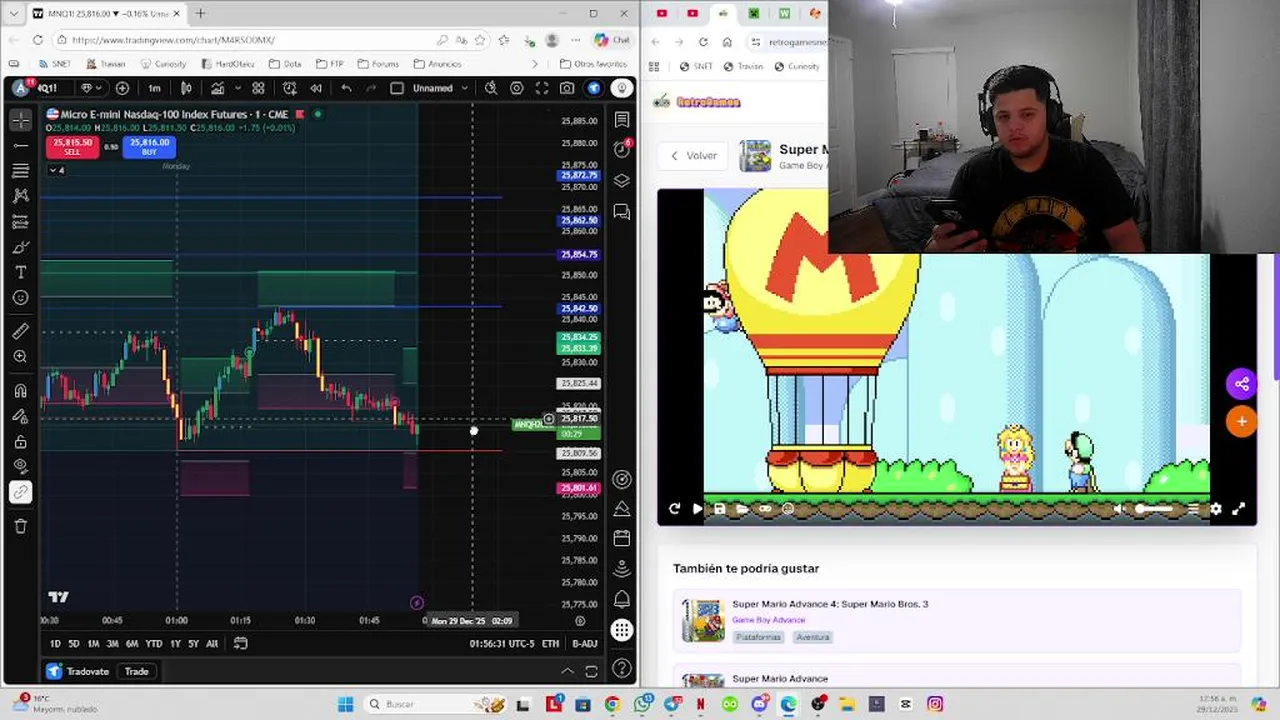
Task: Select the zoom in tool
Action: [21, 357]
